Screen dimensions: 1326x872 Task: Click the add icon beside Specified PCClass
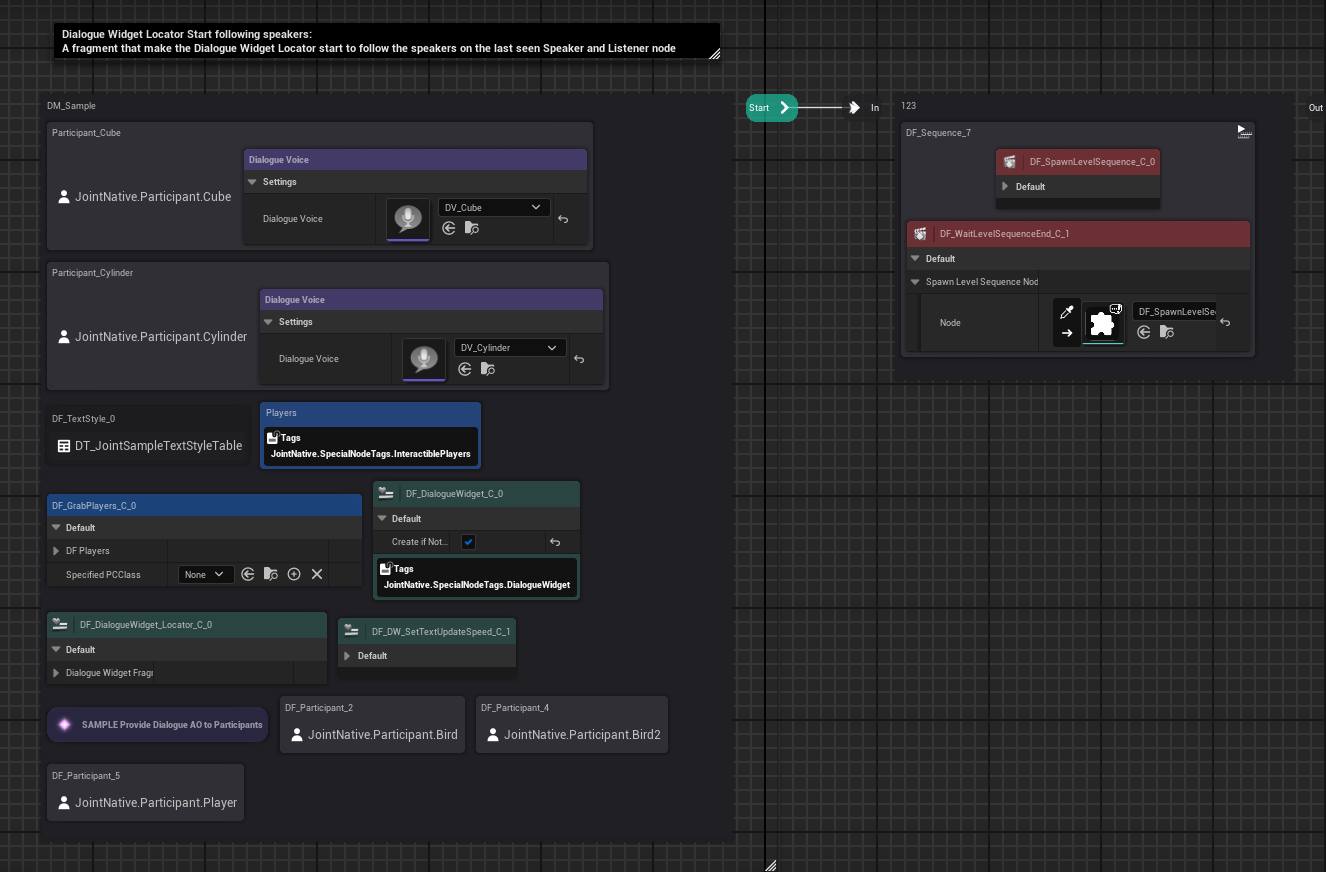click(x=294, y=574)
